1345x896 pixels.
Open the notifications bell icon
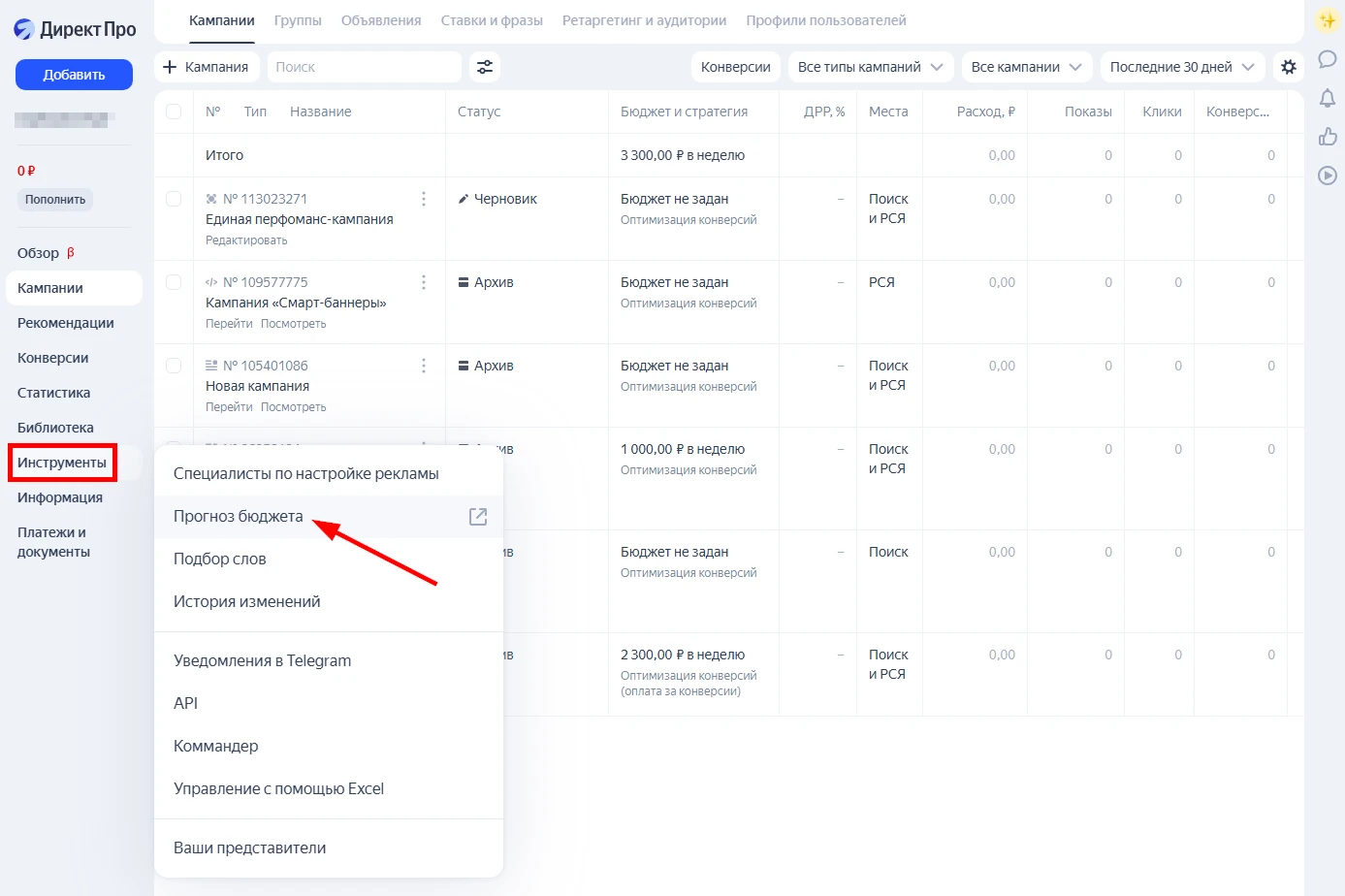(1327, 98)
